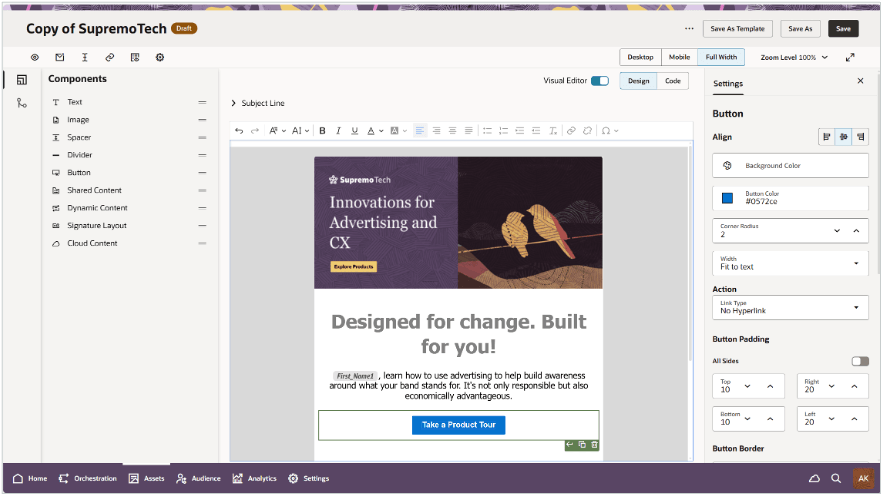Click the link icon in the top toolbar
Viewport: 883px width, 495px height.
click(x=110, y=57)
